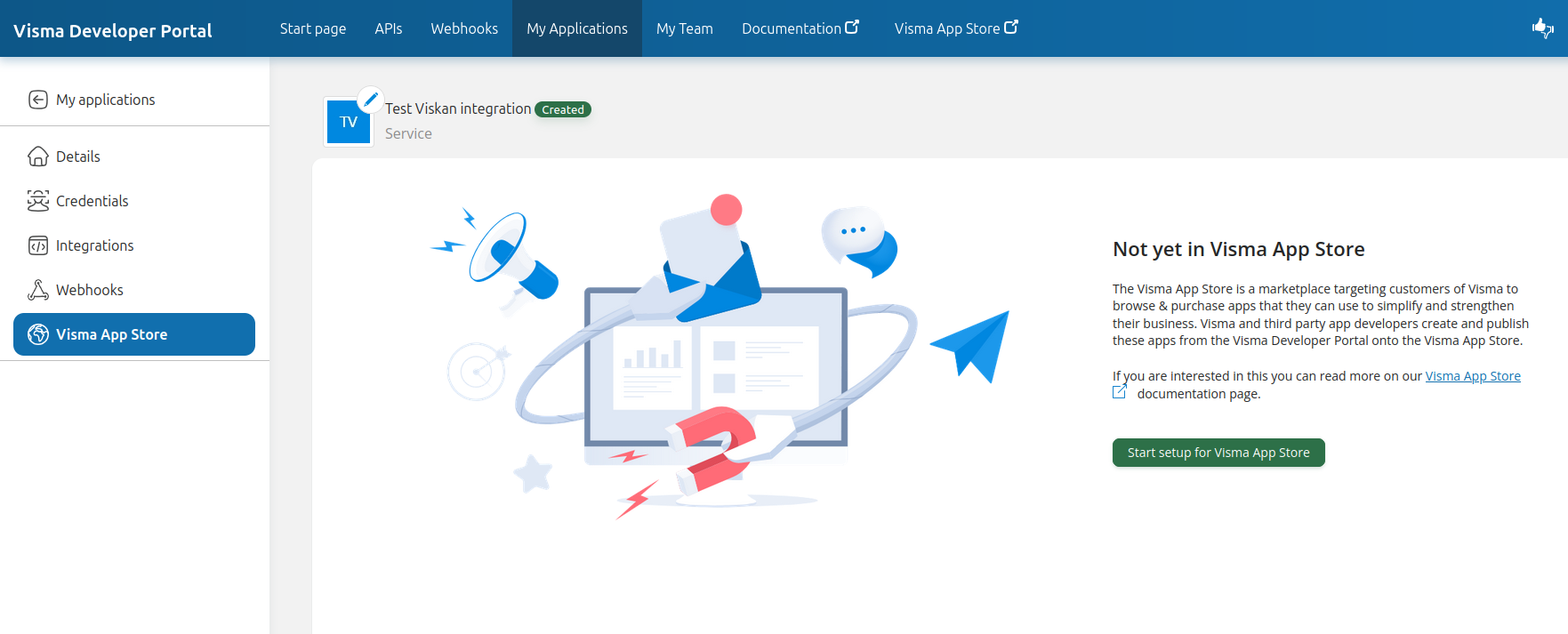Click the external-link icon before 'documentation page'

pyautogui.click(x=1120, y=391)
